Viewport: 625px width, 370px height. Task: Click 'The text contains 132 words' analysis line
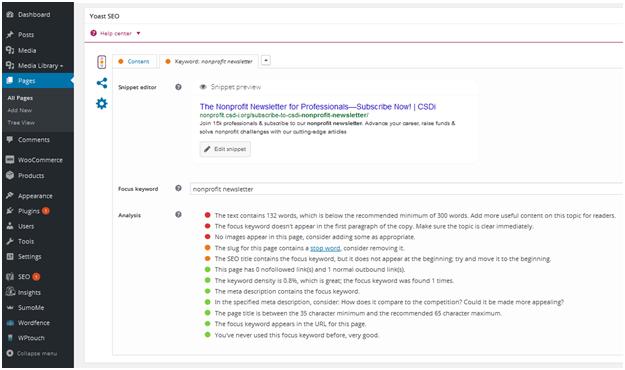pyautogui.click(x=415, y=215)
